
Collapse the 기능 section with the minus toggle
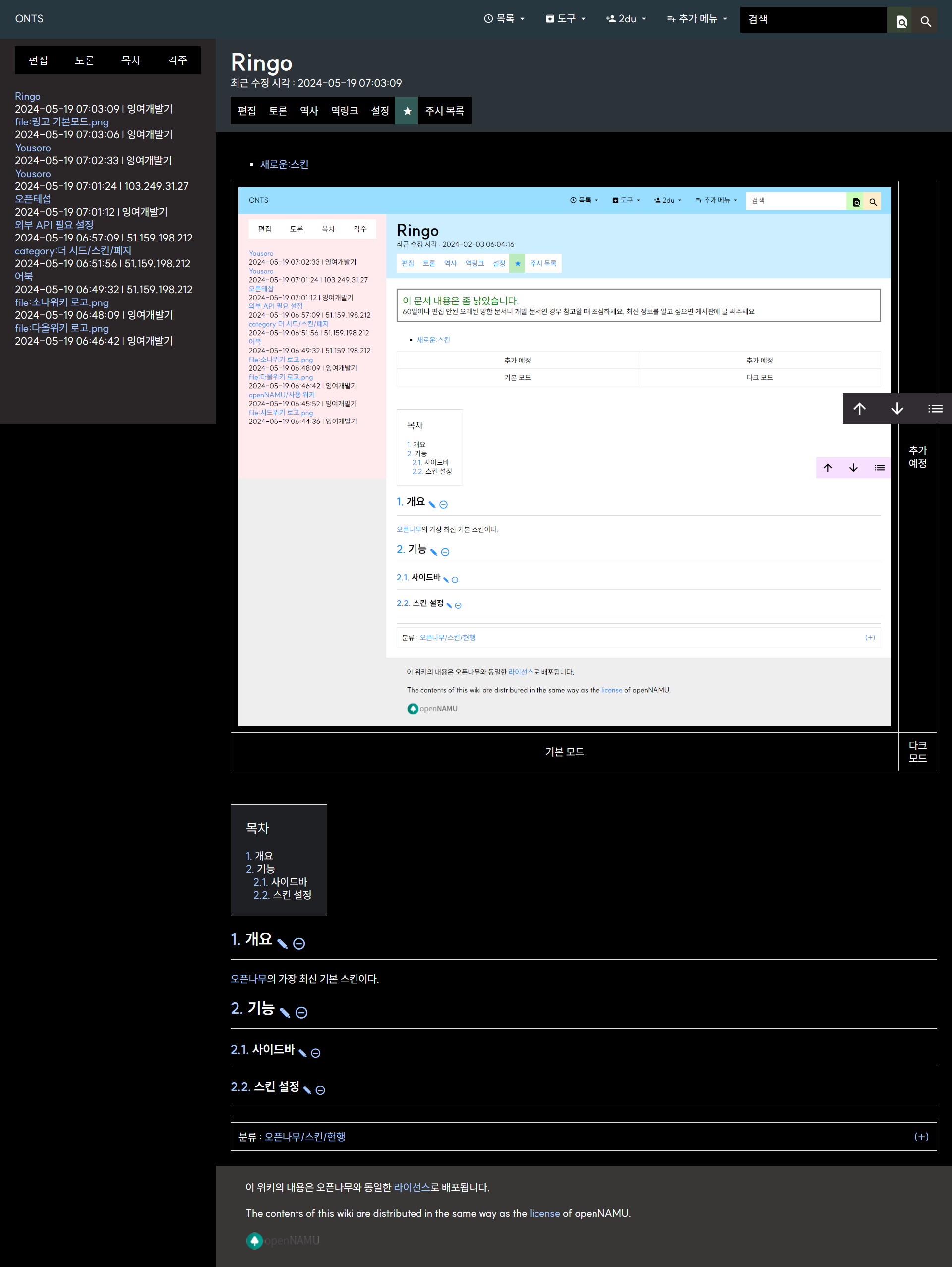tap(302, 1012)
